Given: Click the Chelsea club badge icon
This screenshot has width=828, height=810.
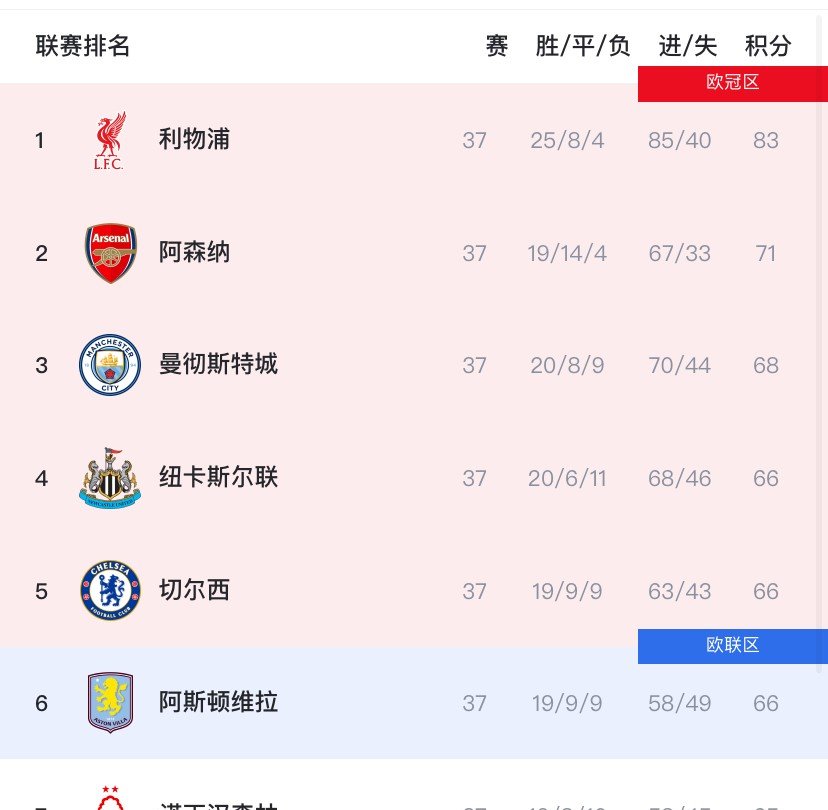Looking at the screenshot, I should click(110, 590).
